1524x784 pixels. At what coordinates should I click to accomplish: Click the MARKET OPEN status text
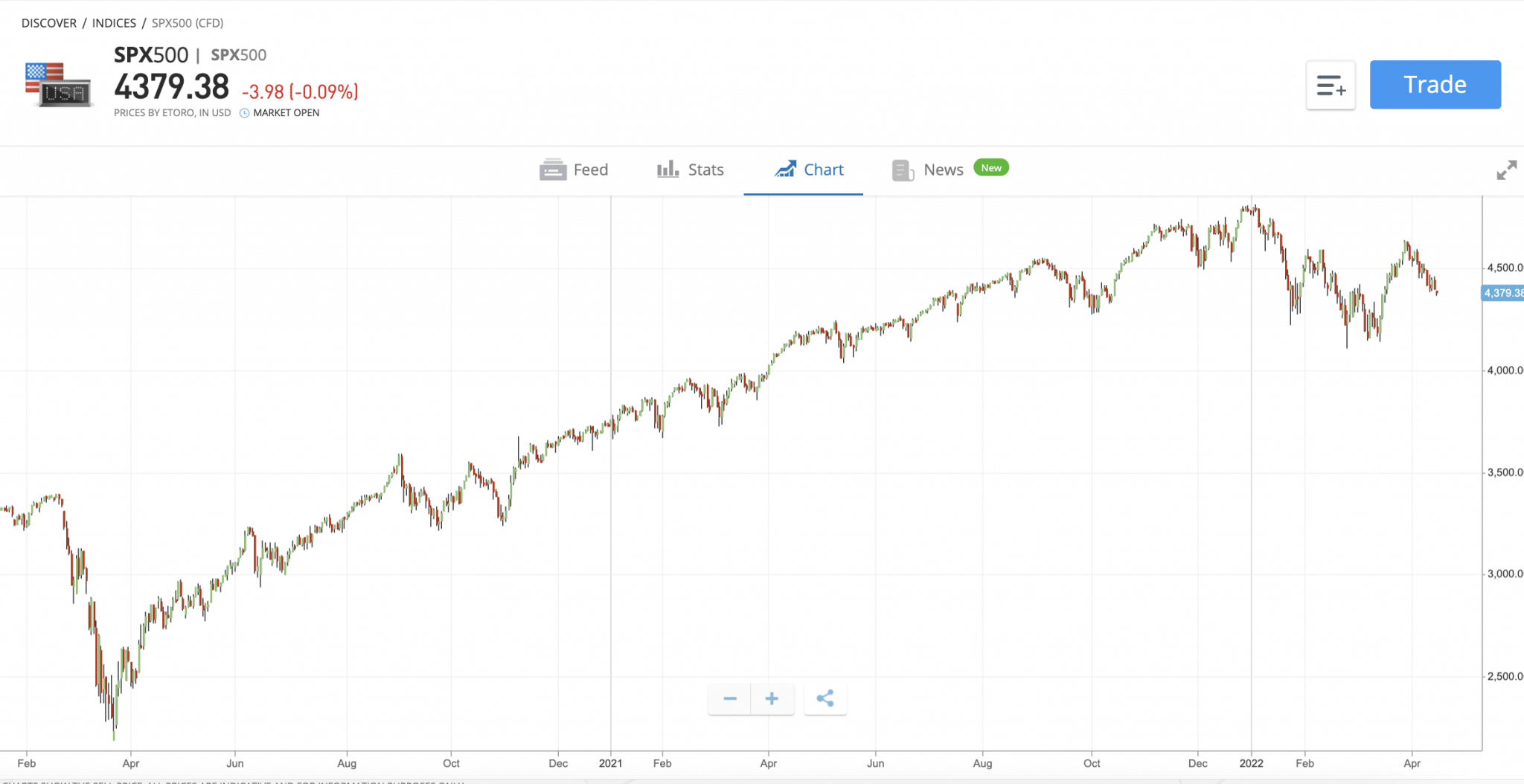click(286, 113)
